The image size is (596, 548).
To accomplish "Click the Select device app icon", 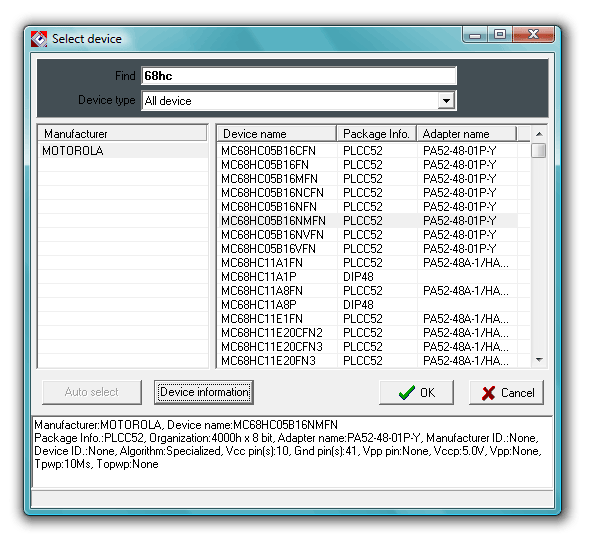I will tap(39, 39).
